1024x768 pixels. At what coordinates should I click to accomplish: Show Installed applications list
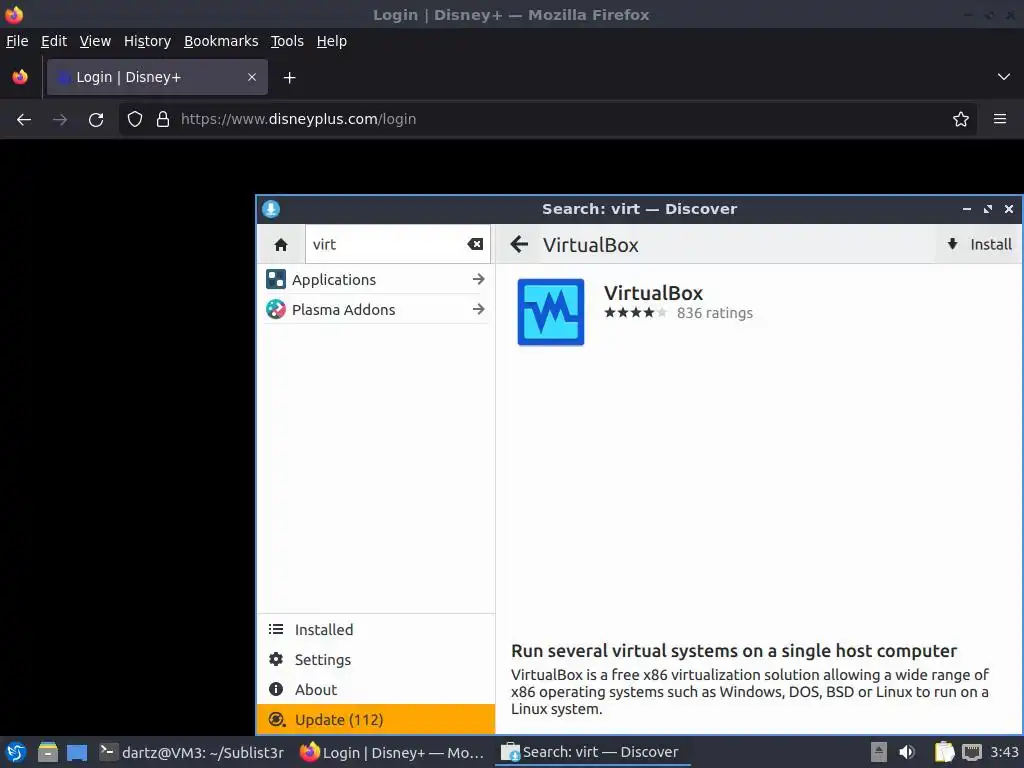pos(376,630)
